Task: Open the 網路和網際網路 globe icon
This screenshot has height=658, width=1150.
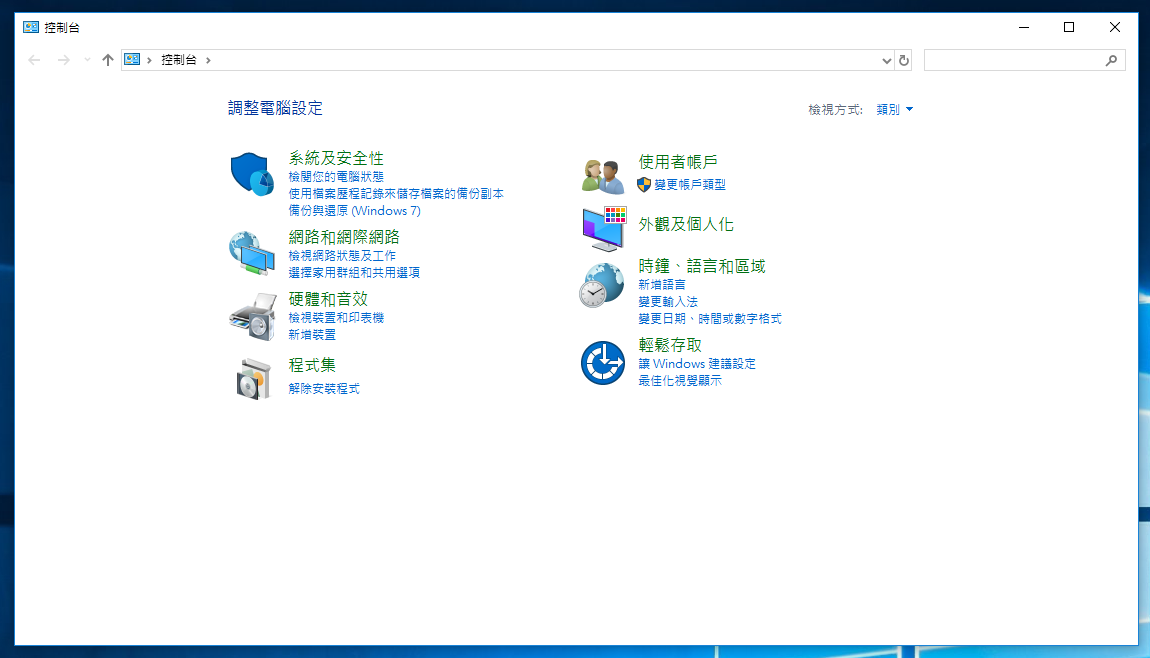Action: (x=252, y=253)
